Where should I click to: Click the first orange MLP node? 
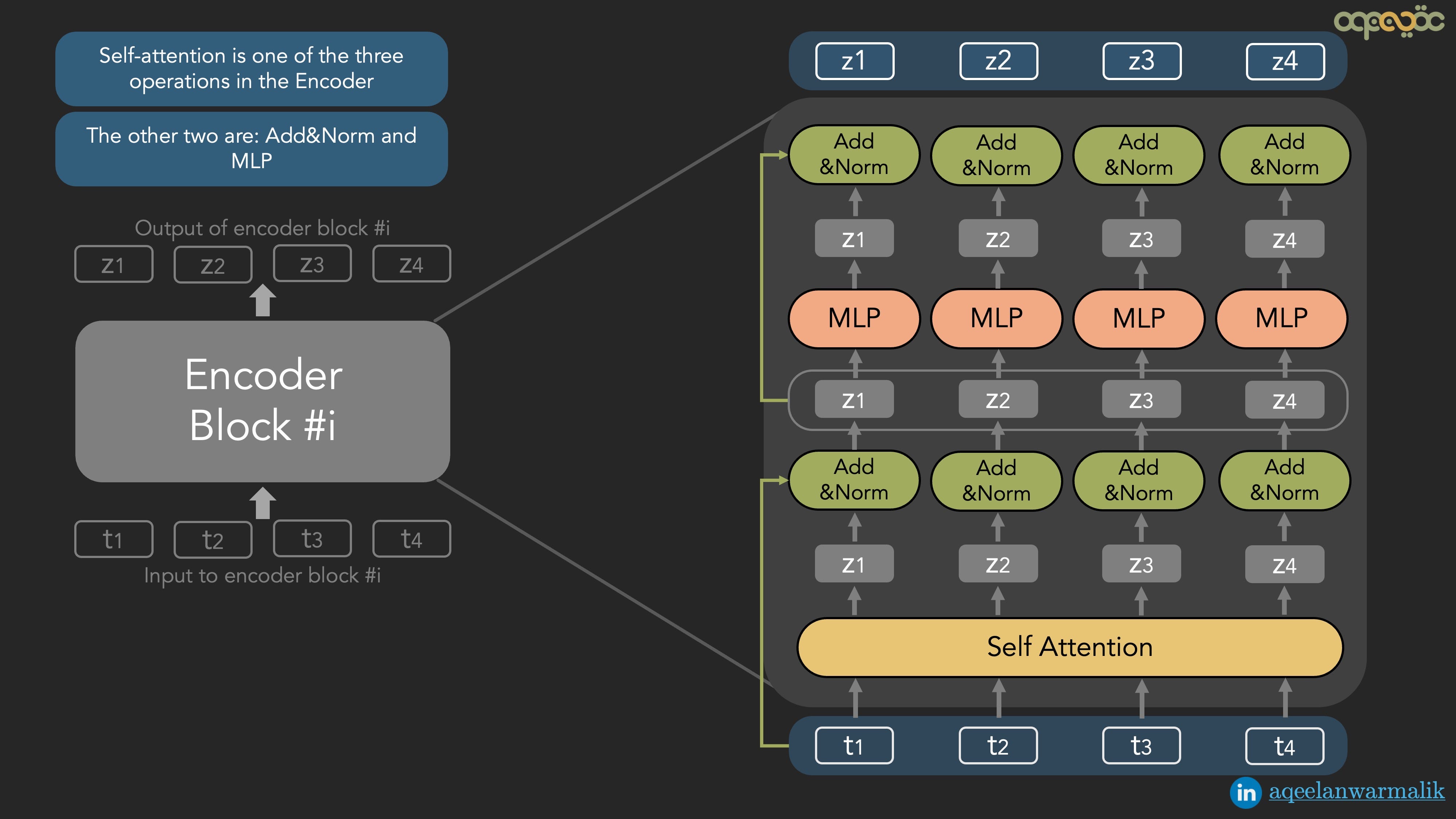(x=854, y=318)
